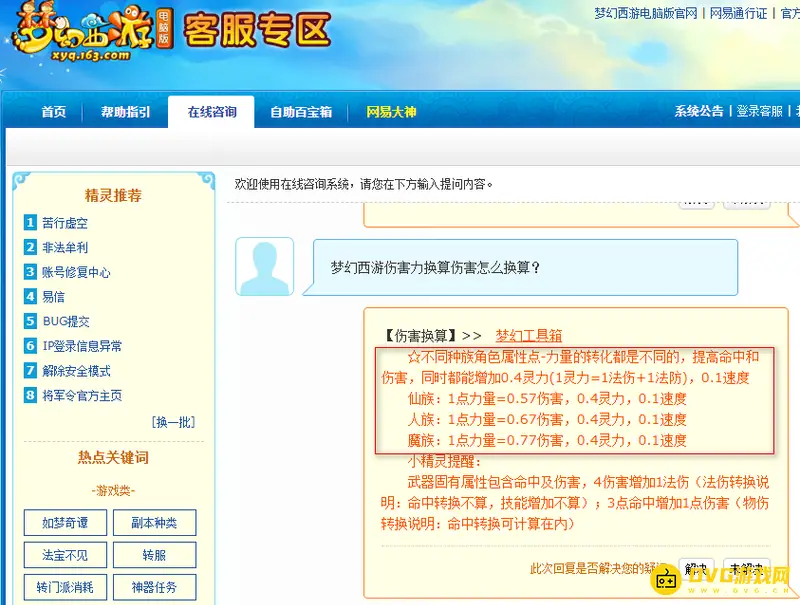Open the 帮助指引 tab

(126, 112)
